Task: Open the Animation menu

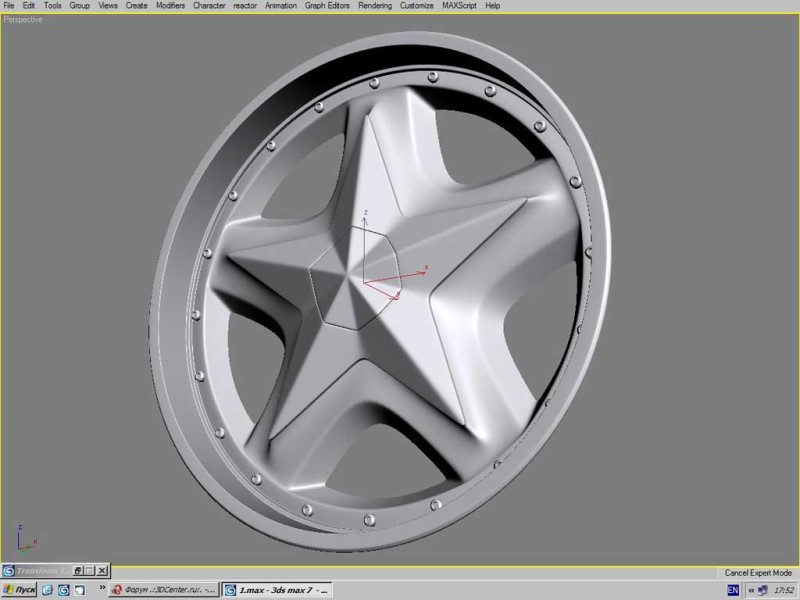Action: [x=281, y=6]
